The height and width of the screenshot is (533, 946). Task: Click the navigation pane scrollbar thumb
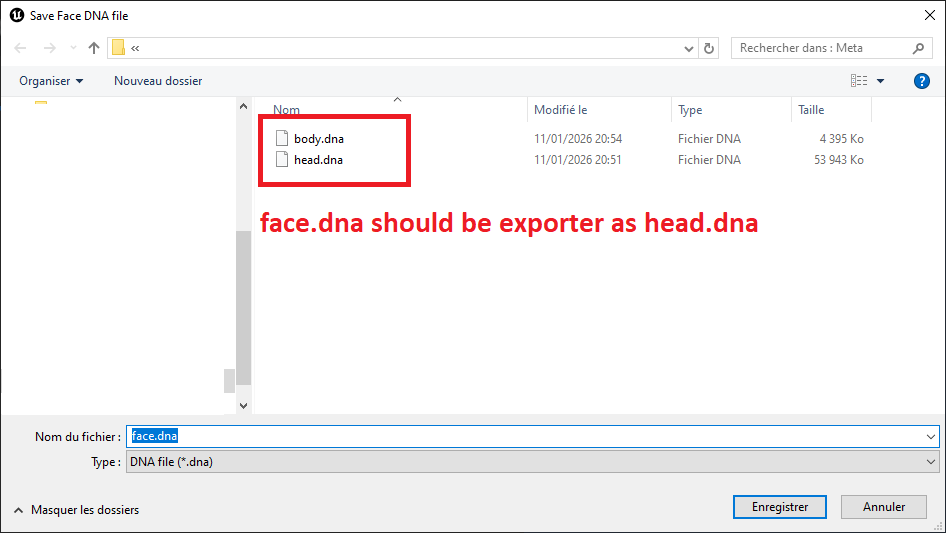tap(243, 308)
